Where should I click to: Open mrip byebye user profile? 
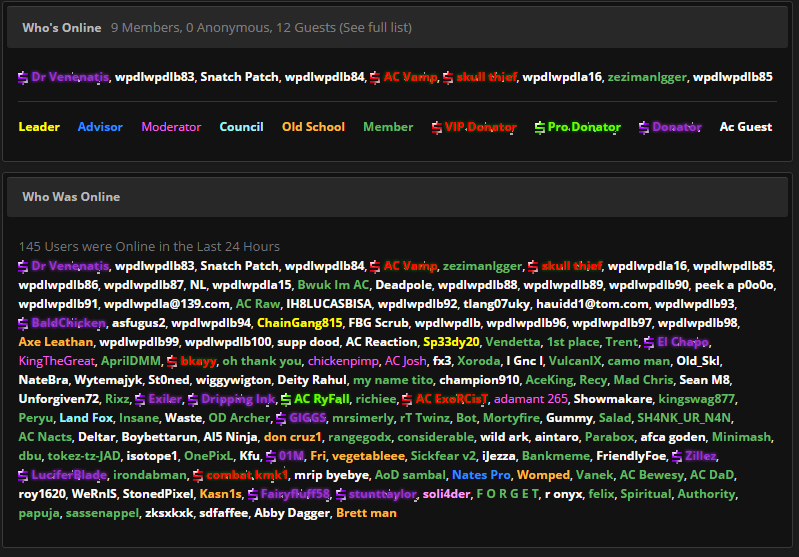click(332, 475)
